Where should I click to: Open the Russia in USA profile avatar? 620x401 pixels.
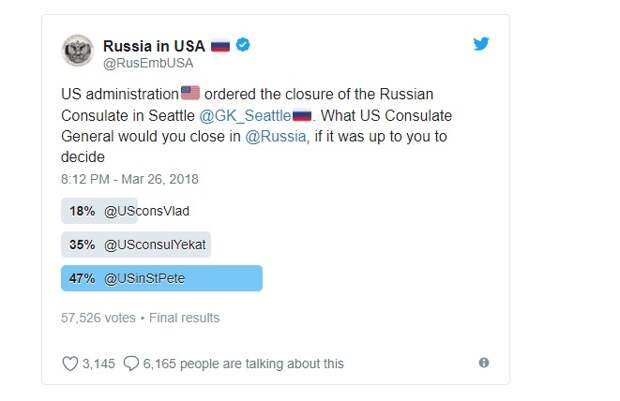[x=78, y=51]
